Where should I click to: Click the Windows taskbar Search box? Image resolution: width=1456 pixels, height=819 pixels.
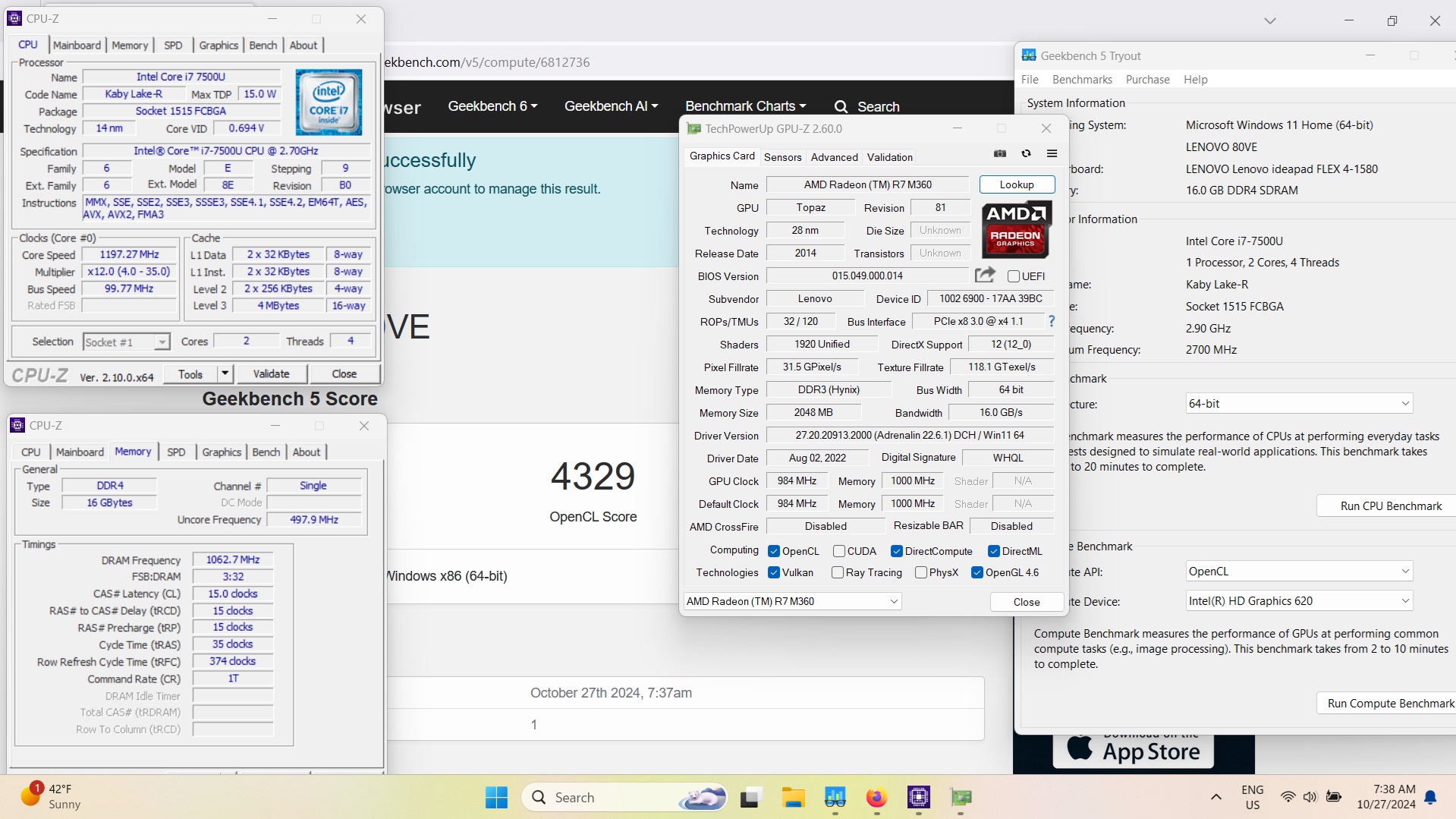[x=625, y=797]
